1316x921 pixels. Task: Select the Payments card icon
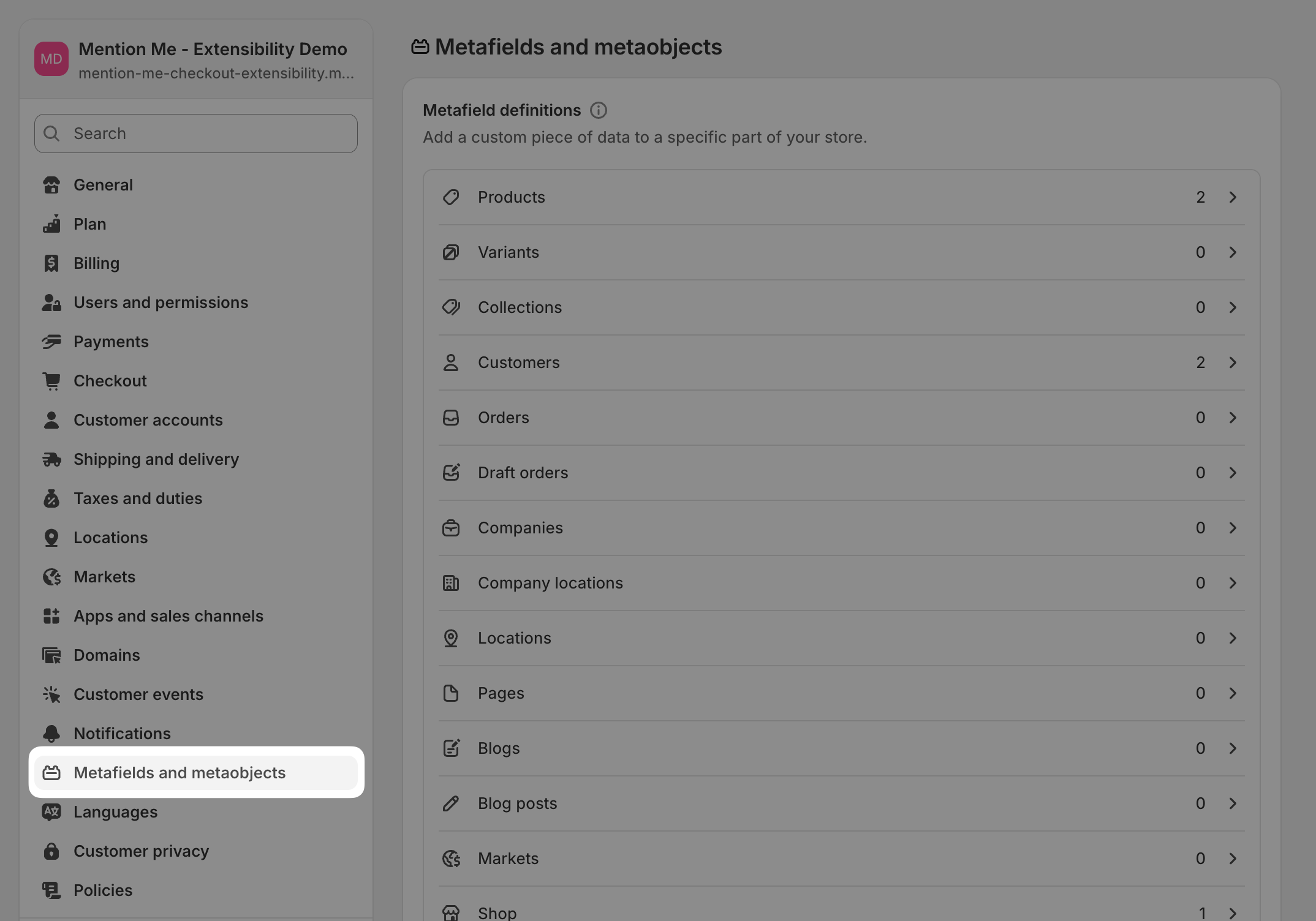[51, 341]
